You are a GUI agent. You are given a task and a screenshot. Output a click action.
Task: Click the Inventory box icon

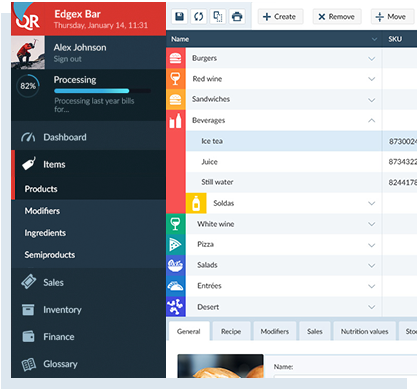click(x=28, y=310)
